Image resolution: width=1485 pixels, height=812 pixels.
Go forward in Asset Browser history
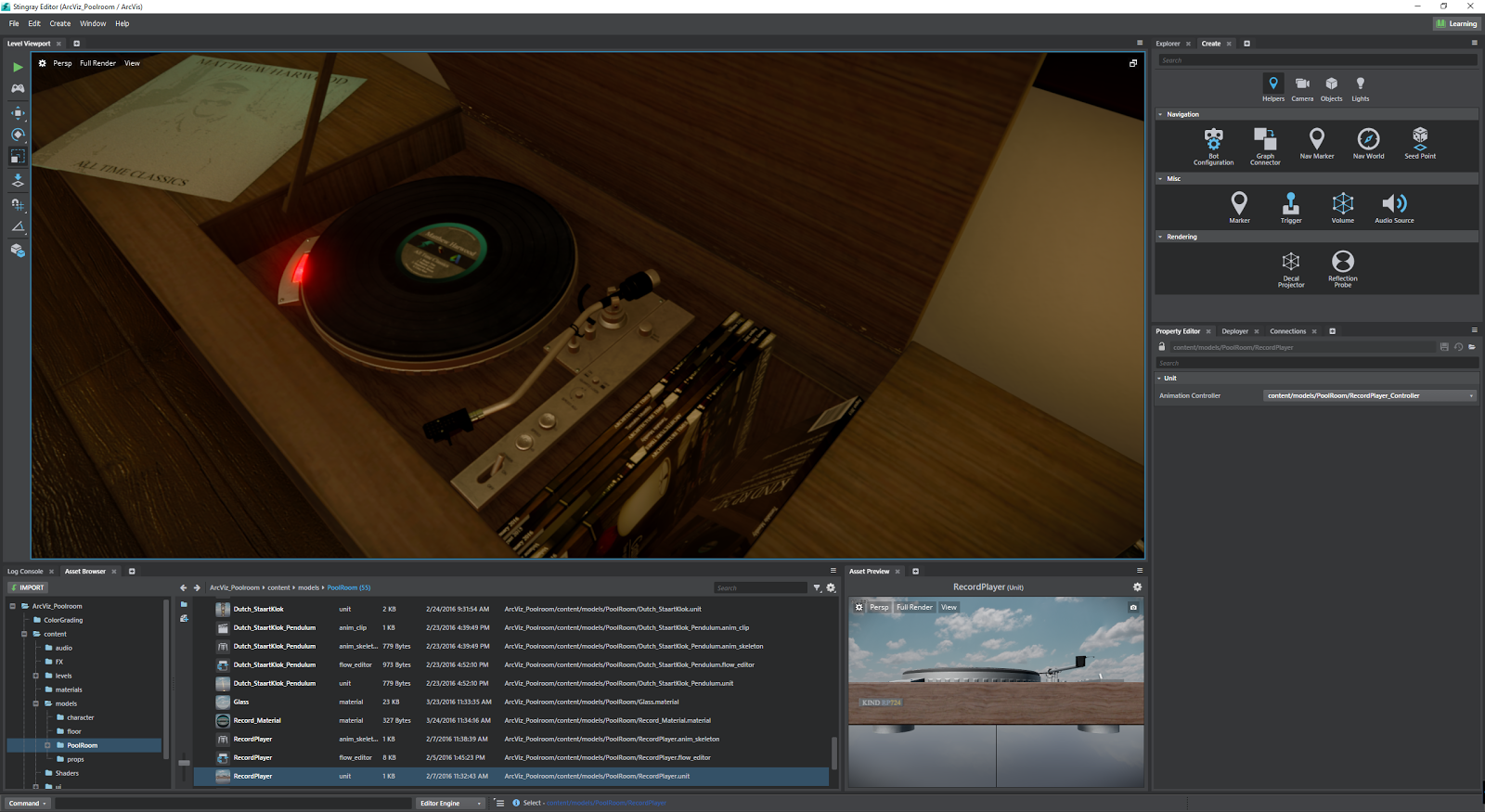point(197,587)
